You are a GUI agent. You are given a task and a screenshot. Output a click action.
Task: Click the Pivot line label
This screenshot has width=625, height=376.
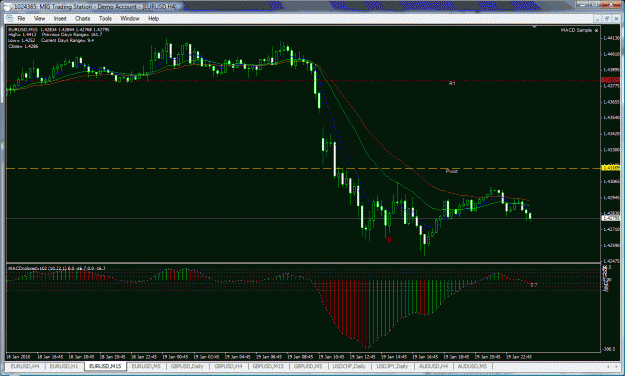(x=452, y=171)
